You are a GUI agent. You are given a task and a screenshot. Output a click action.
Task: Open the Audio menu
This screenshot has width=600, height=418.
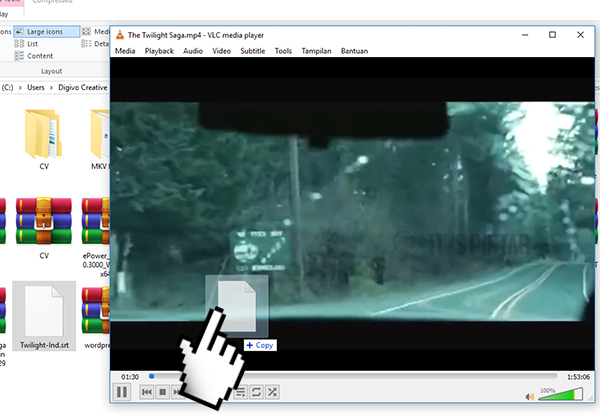(x=193, y=51)
